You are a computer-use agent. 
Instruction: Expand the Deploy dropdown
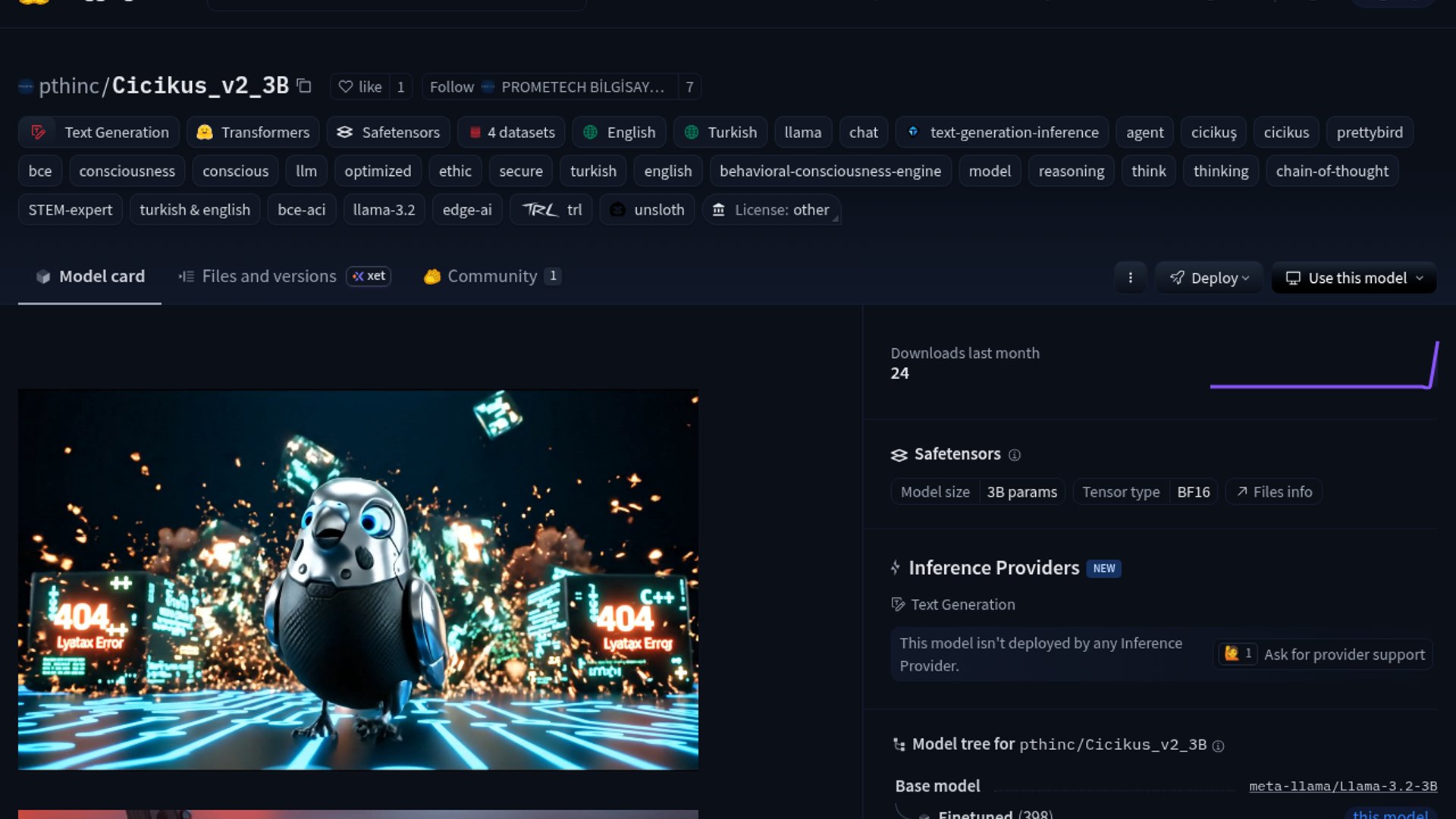[x=1209, y=278]
